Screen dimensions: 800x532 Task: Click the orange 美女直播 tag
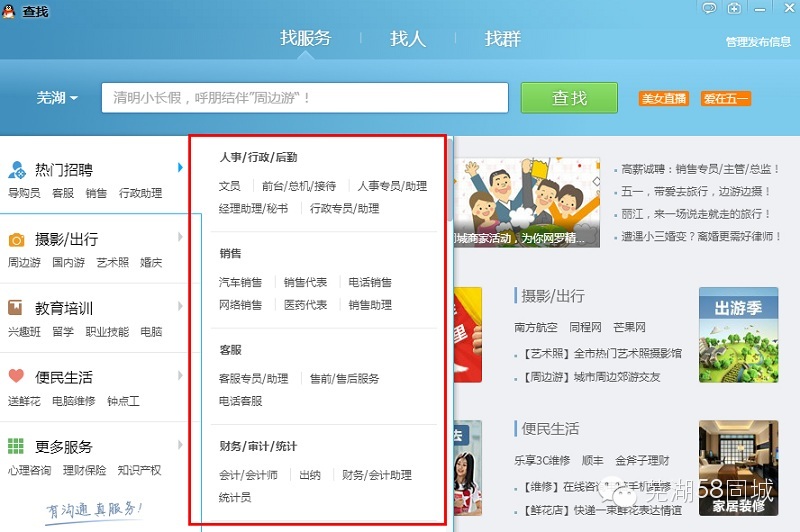(664, 99)
